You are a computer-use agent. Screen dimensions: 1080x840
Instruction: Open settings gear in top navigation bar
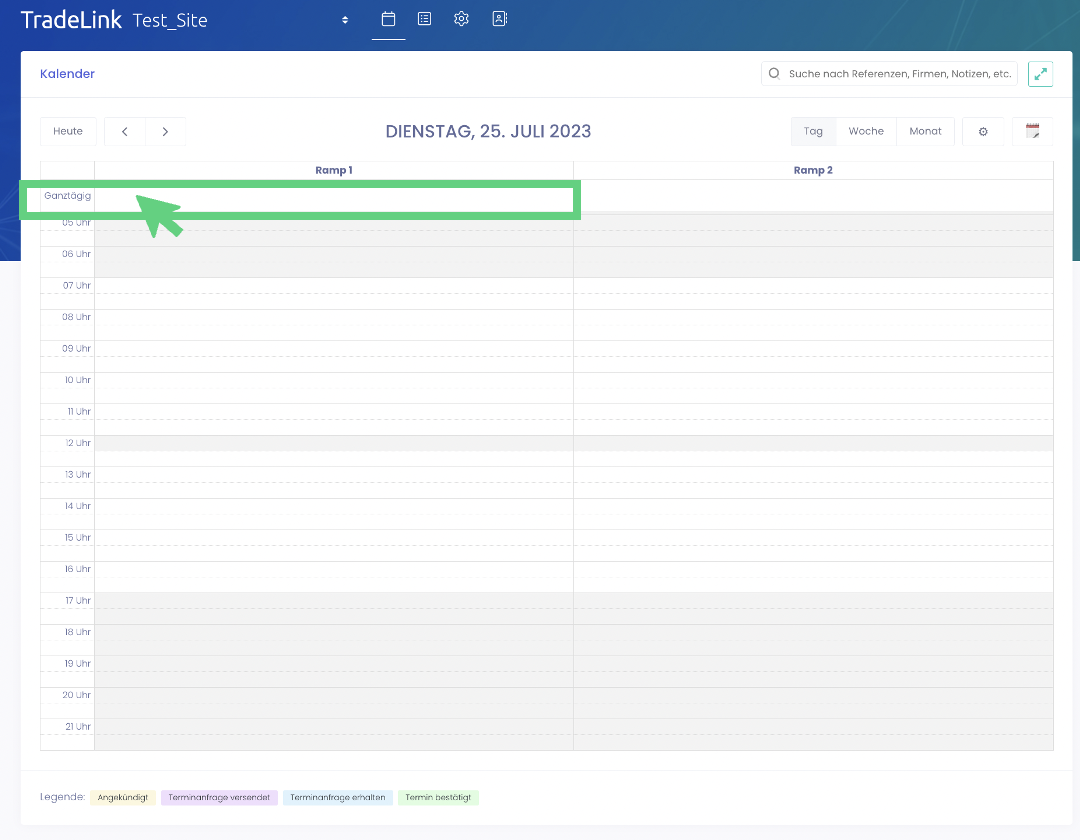pyautogui.click(x=461, y=19)
